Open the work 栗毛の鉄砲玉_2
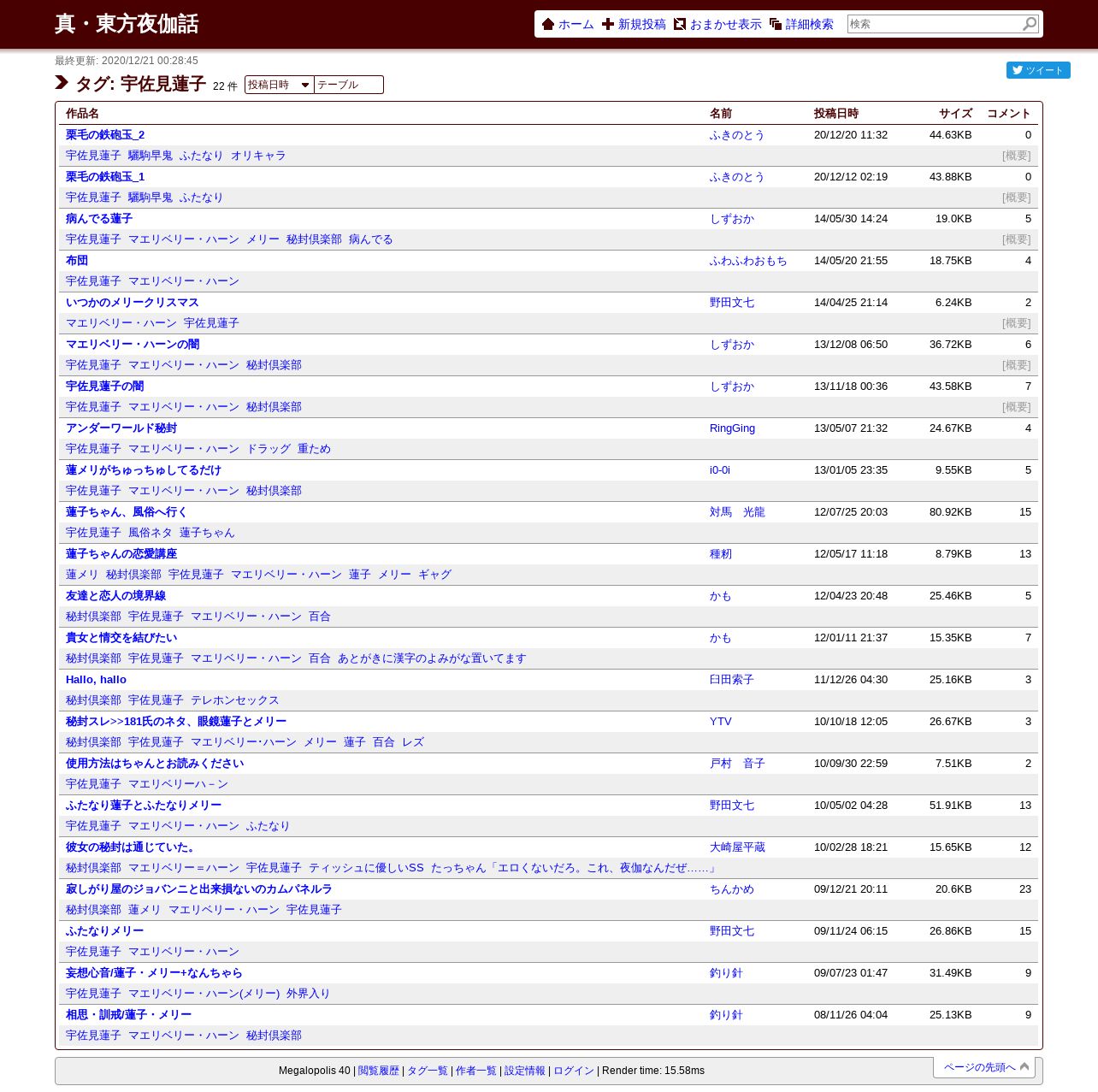The height and width of the screenshot is (1092, 1098). 105,134
